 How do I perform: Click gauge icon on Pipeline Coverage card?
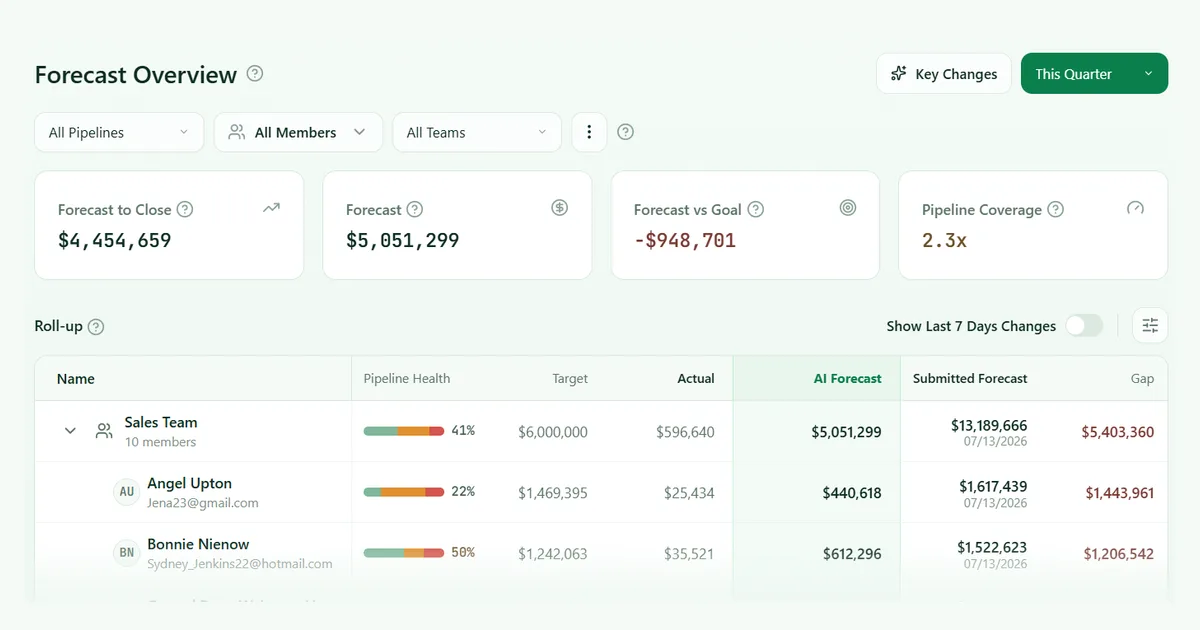click(1135, 208)
